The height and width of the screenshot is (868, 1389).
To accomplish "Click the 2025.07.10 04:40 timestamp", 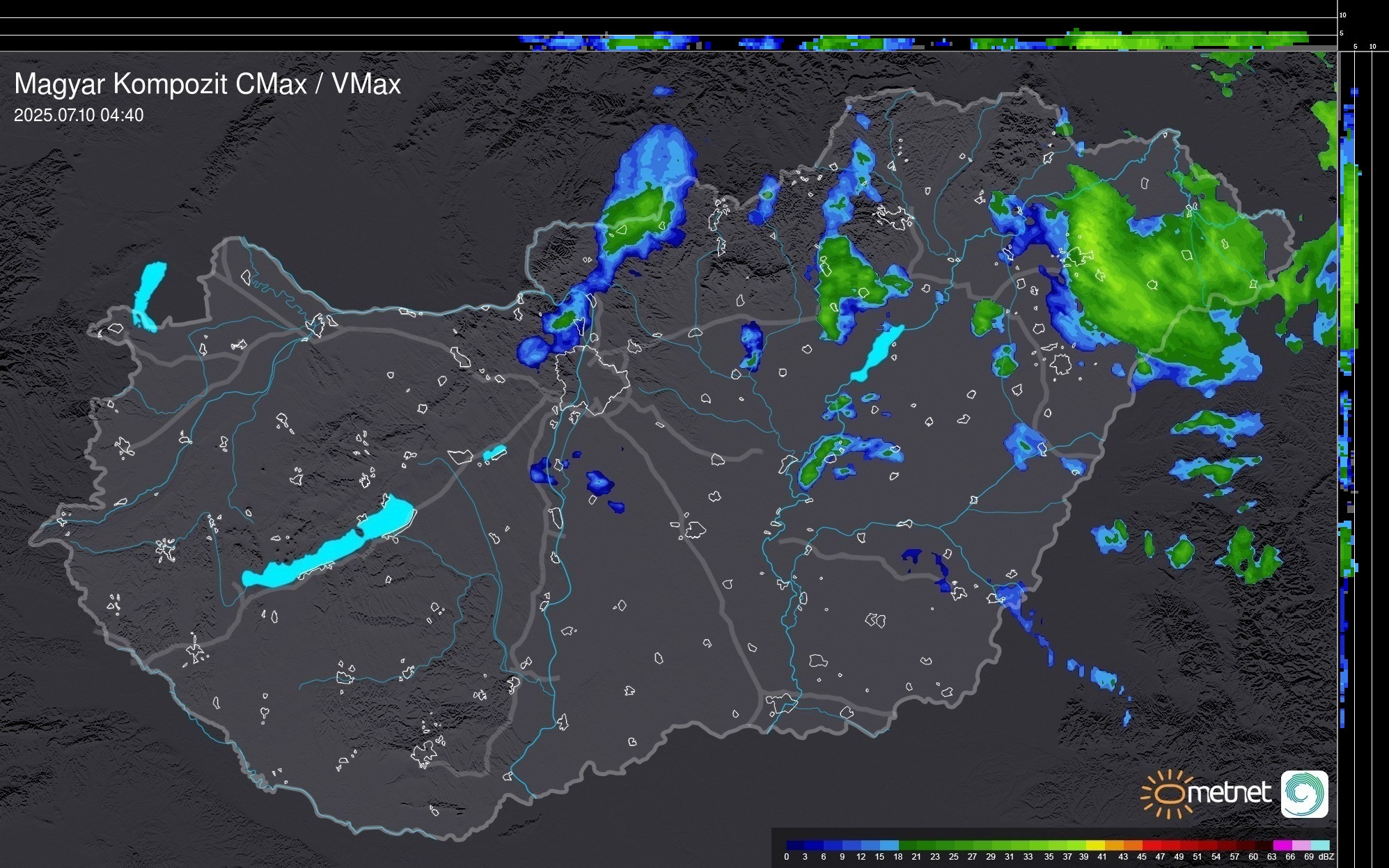I will point(79,116).
